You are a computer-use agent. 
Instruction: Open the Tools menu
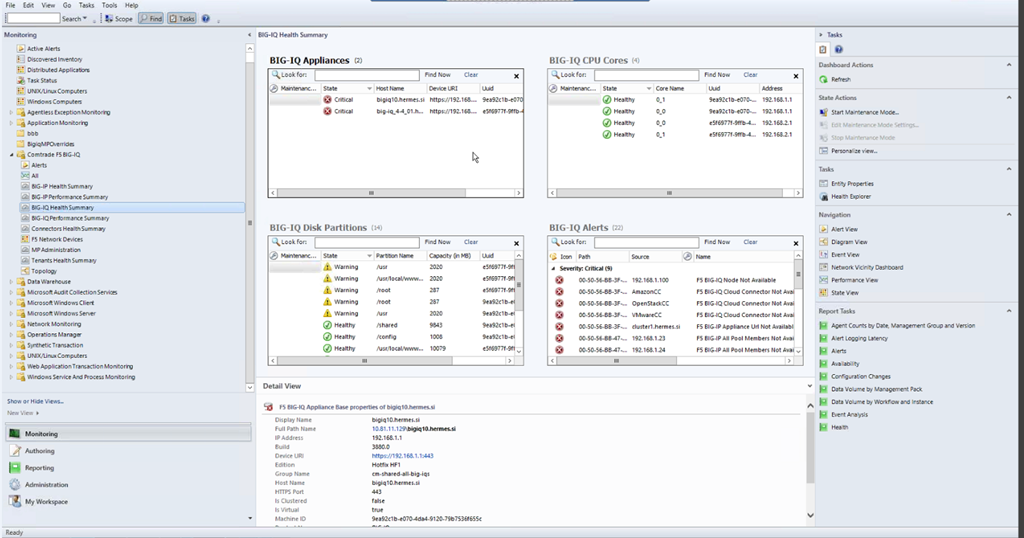point(109,5)
